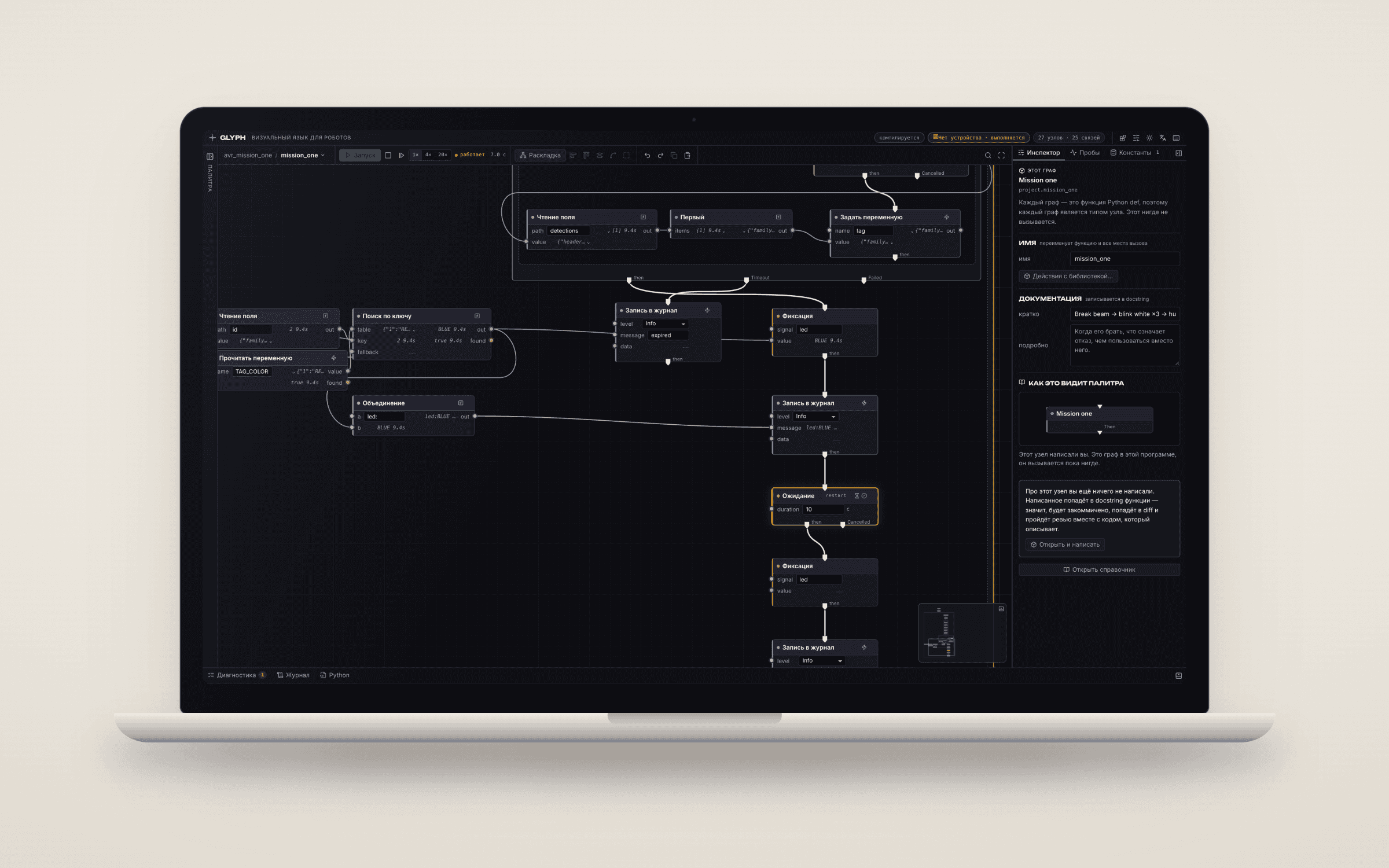This screenshot has width=1389, height=868.
Task: Click the stop square icon next to Запуск
Action: 388,155
